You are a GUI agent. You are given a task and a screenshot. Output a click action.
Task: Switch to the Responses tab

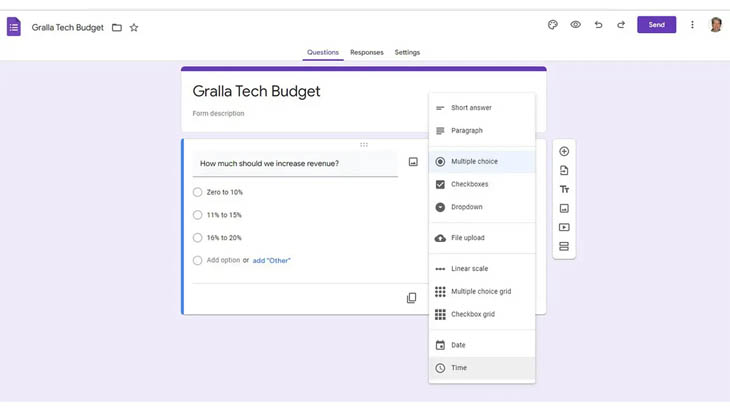coord(366,52)
